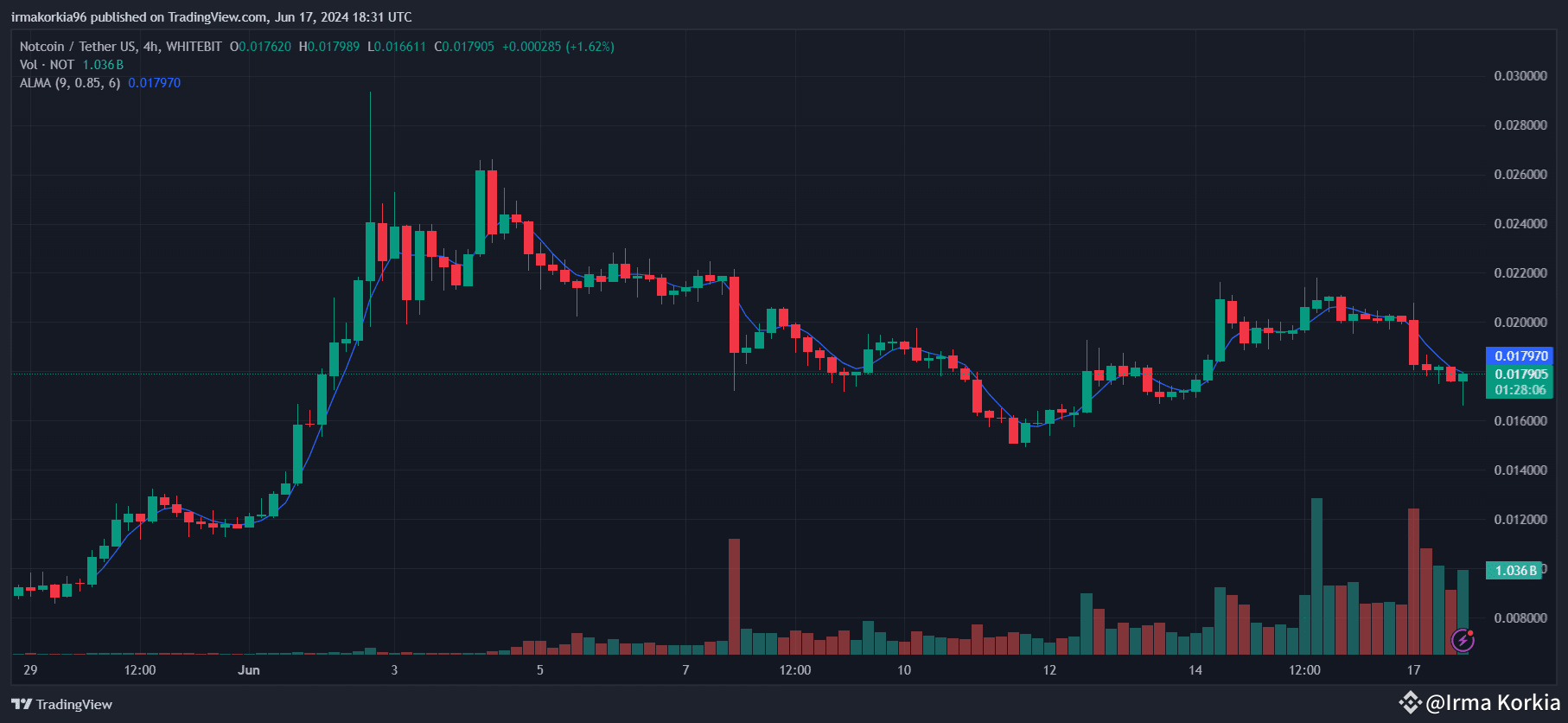Click the 29 date label on time axis

pyautogui.click(x=30, y=669)
